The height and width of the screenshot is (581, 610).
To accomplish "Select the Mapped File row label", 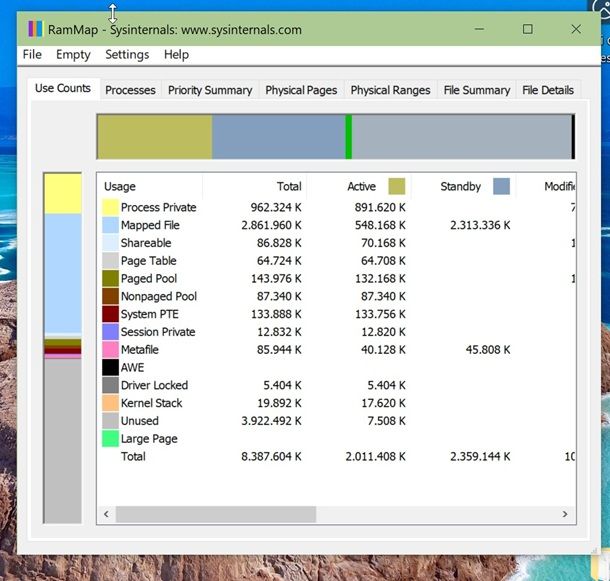I will 150,225.
